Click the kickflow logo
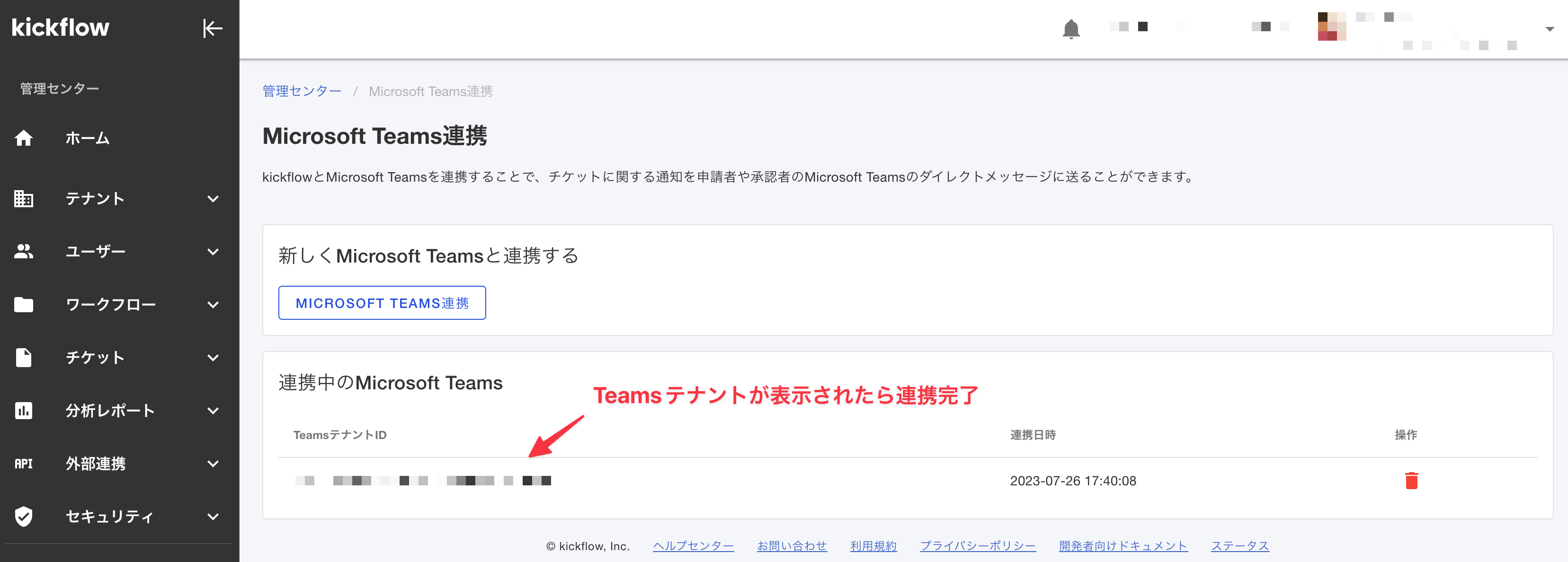This screenshot has height=562, width=1568. point(60,27)
